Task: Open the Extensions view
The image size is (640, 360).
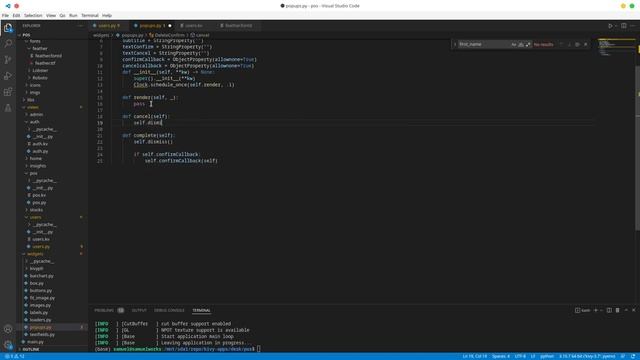Action: 8,91
